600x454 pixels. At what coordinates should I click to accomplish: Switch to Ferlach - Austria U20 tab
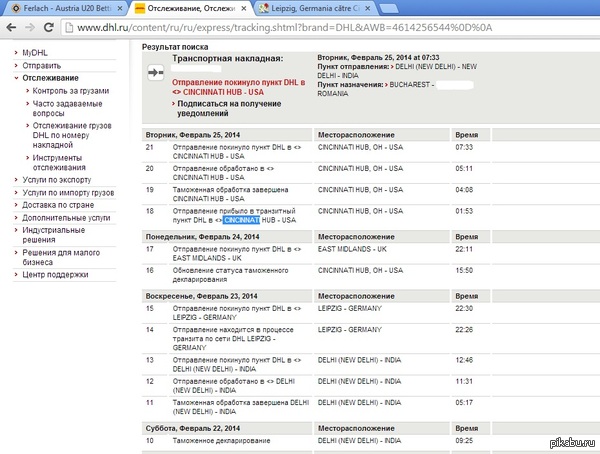click(67, 8)
